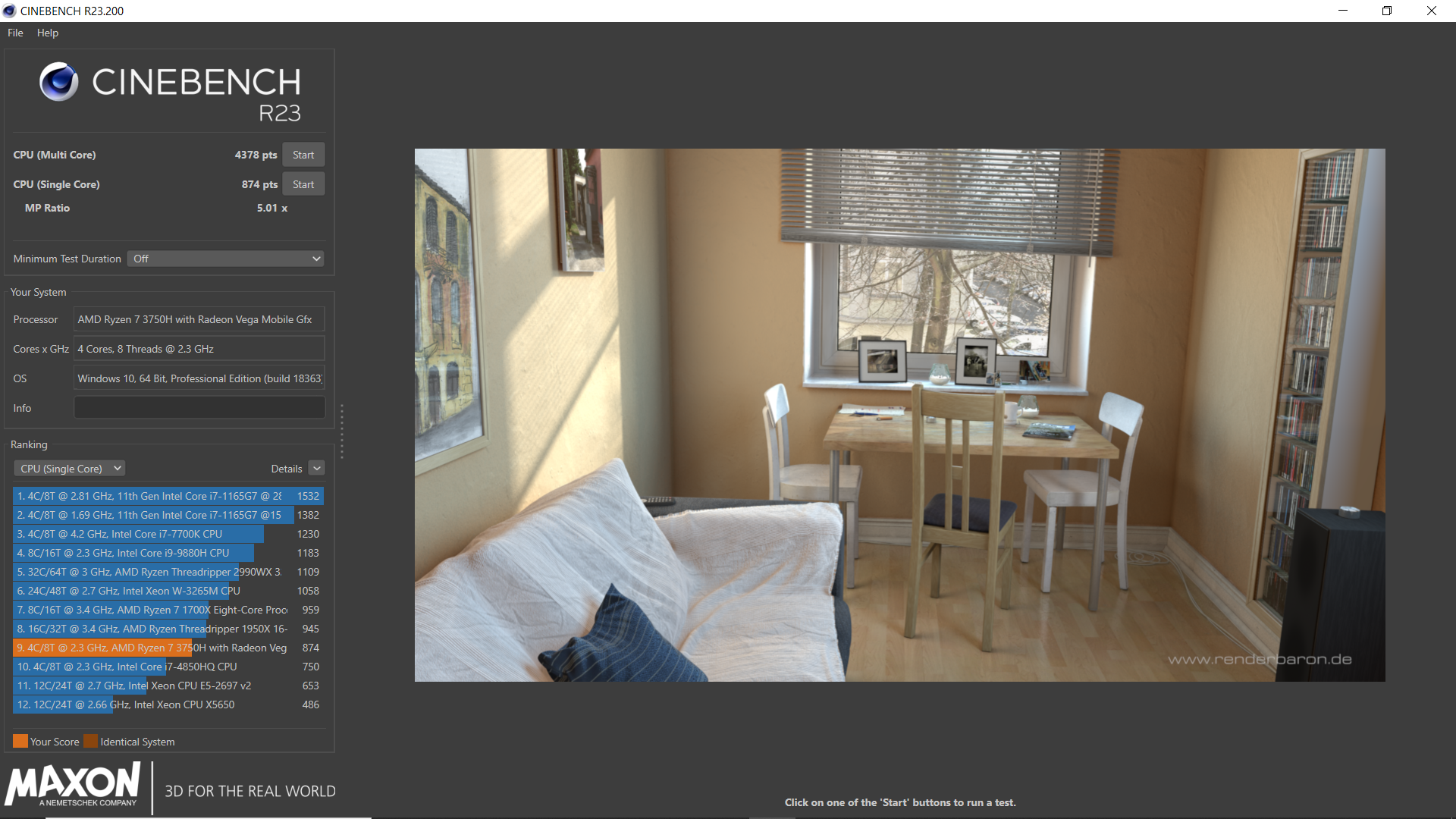Click the dotted panel resize handle

pyautogui.click(x=342, y=431)
